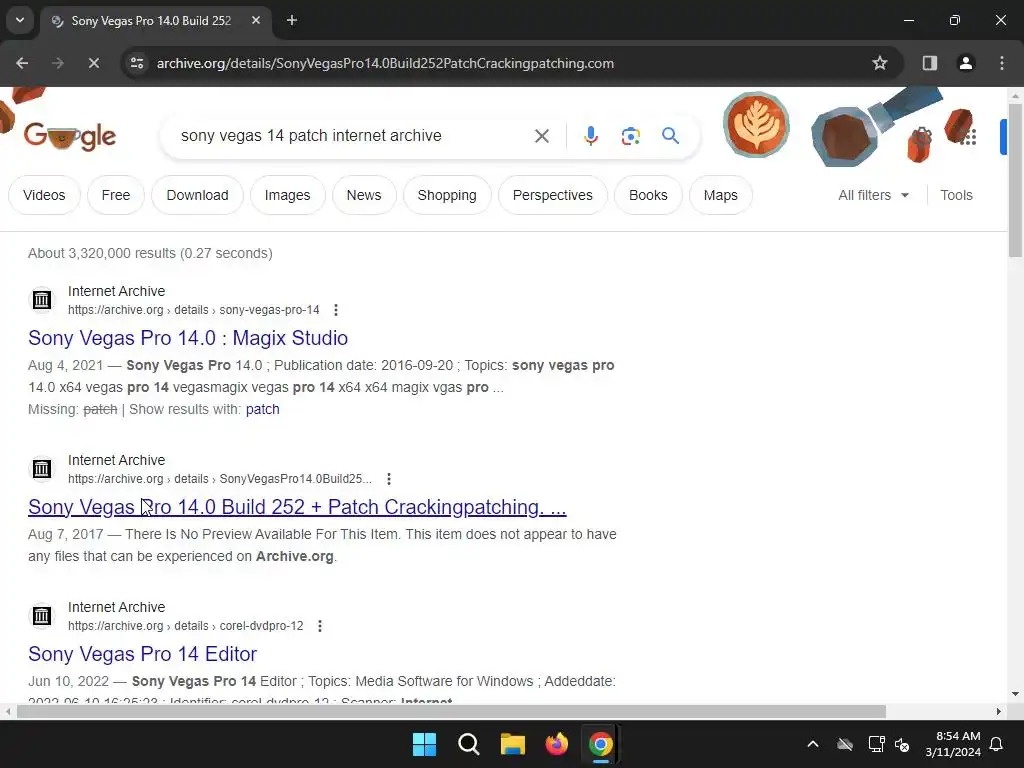
Task: Close the Sony Vegas Pro tab
Action: (256, 20)
